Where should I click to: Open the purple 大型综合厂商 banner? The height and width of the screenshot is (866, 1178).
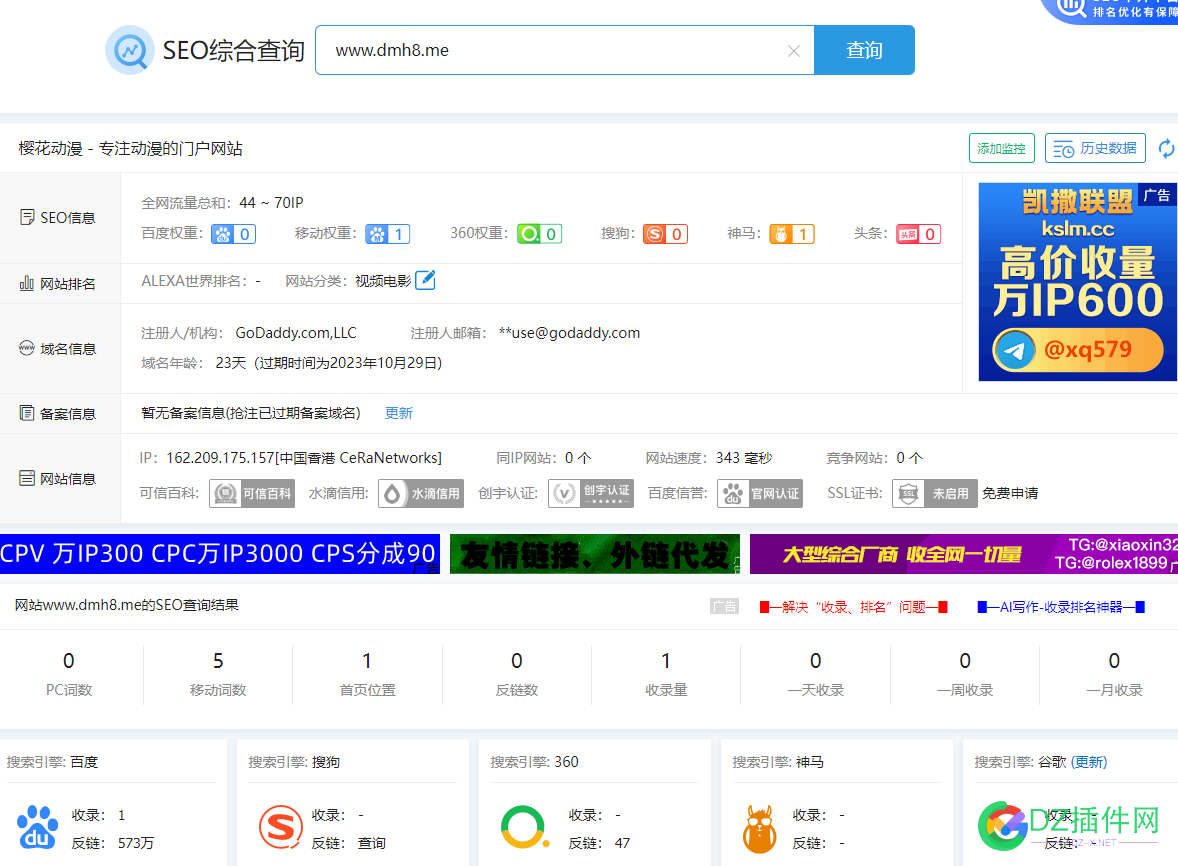(x=964, y=554)
